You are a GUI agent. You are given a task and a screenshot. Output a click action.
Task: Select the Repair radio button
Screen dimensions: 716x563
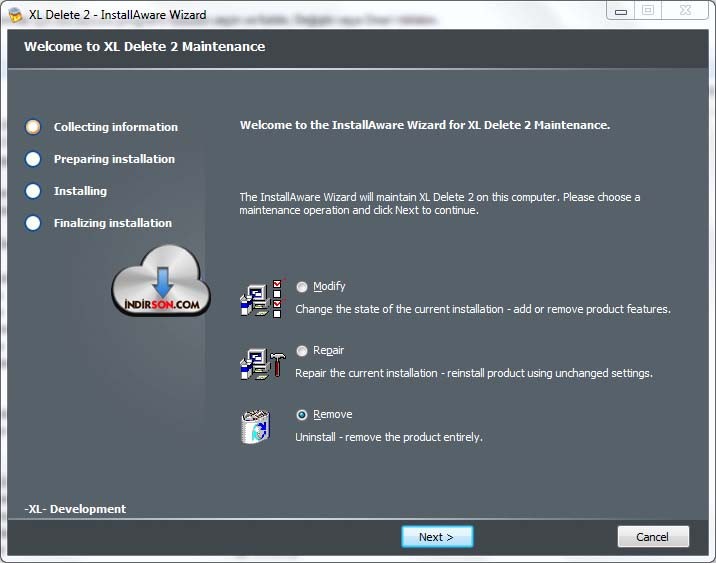pyautogui.click(x=302, y=351)
